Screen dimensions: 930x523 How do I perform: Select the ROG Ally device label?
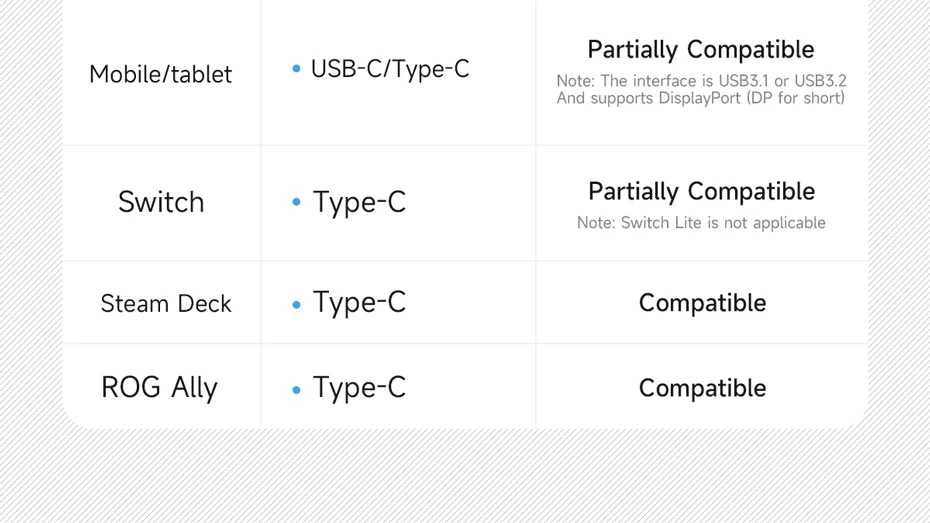(159, 388)
